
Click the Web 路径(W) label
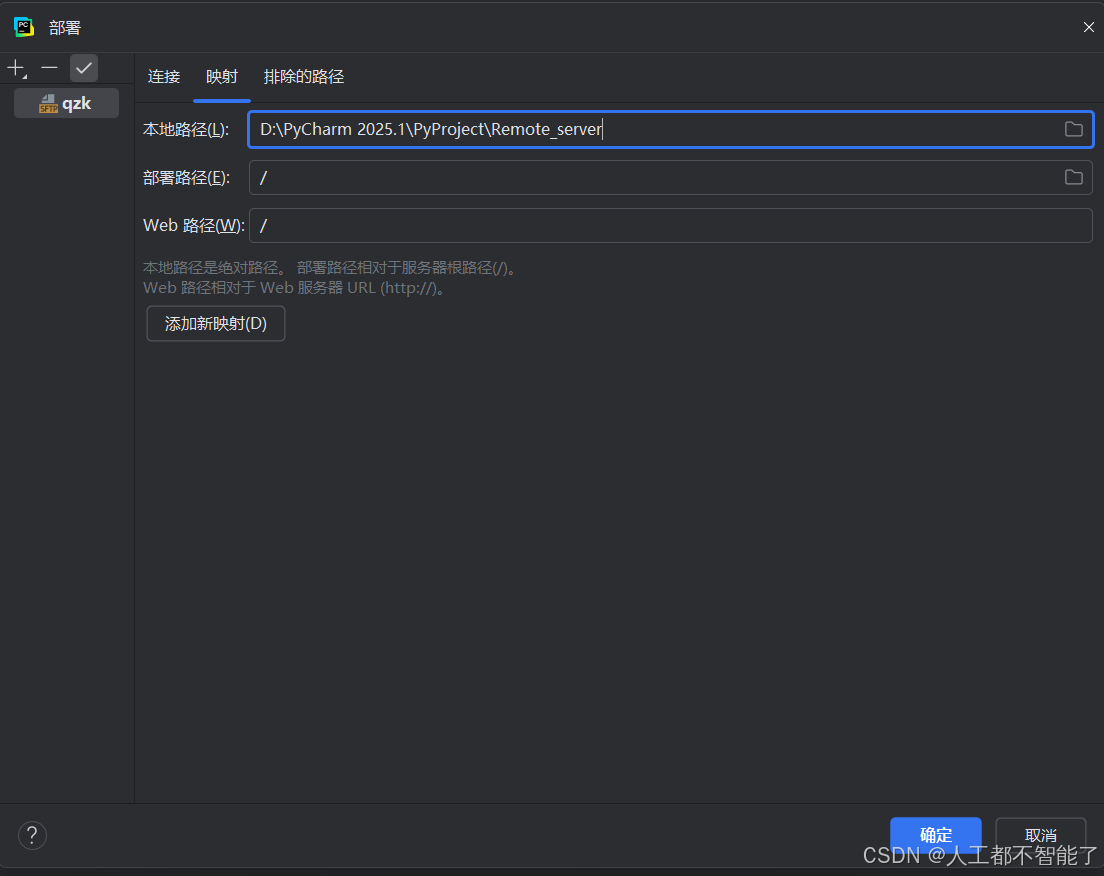(193, 225)
